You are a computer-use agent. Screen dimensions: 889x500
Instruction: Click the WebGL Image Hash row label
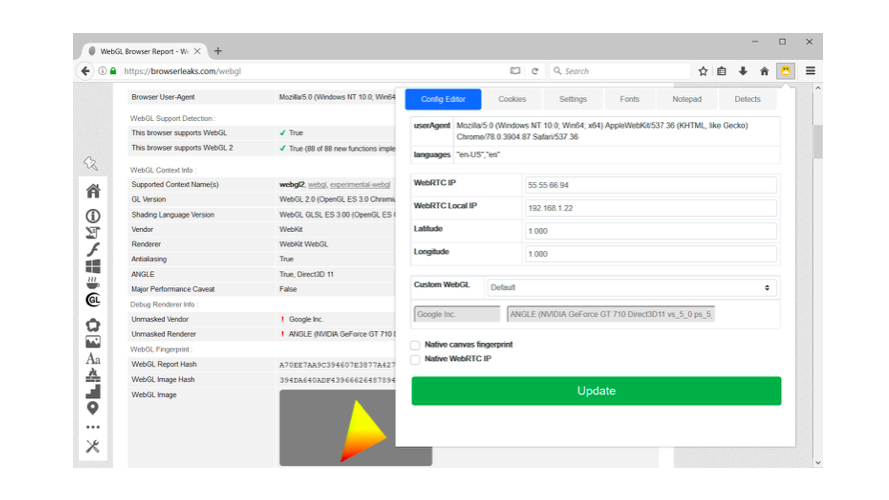coord(163,380)
